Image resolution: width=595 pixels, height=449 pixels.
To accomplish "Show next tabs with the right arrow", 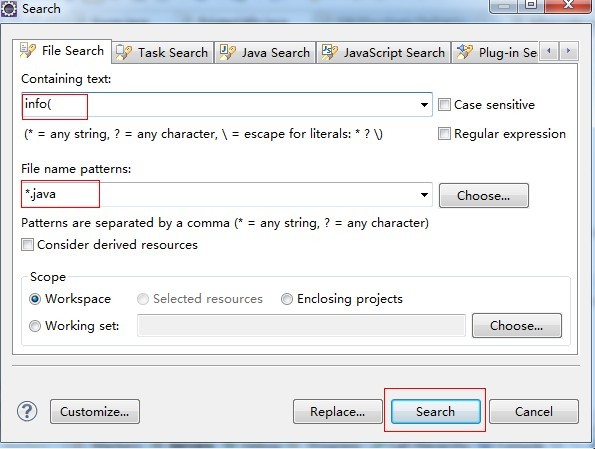I will 568,51.
